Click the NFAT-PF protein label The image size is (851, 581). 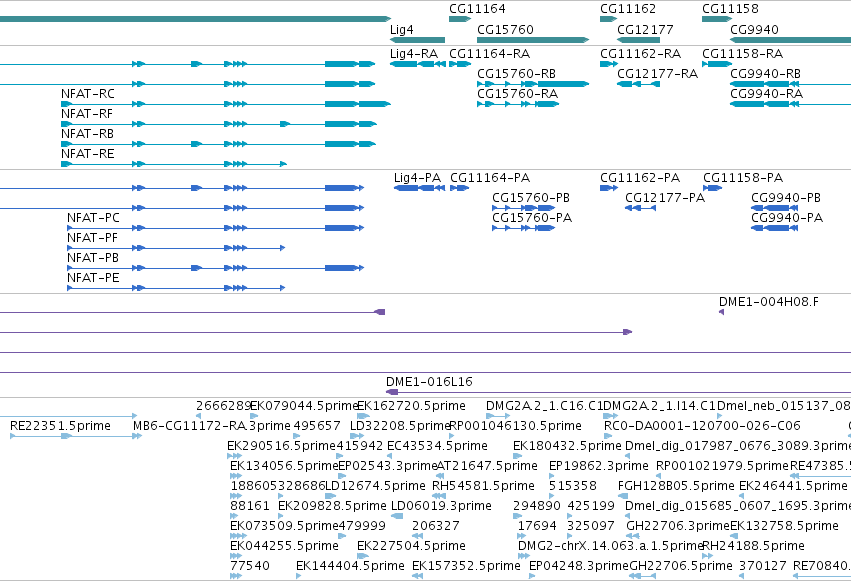click(92, 238)
